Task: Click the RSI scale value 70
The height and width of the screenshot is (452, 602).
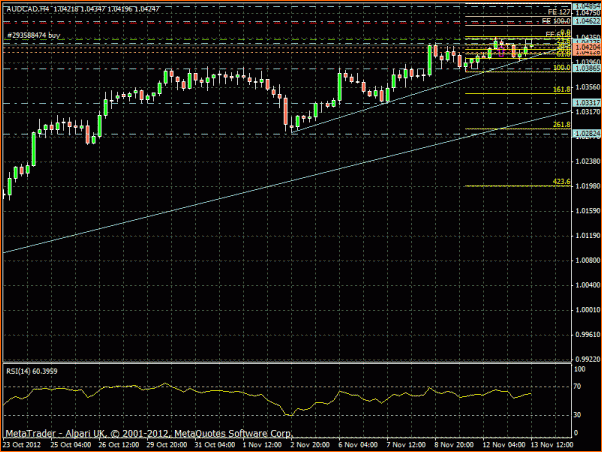Action: [577, 387]
